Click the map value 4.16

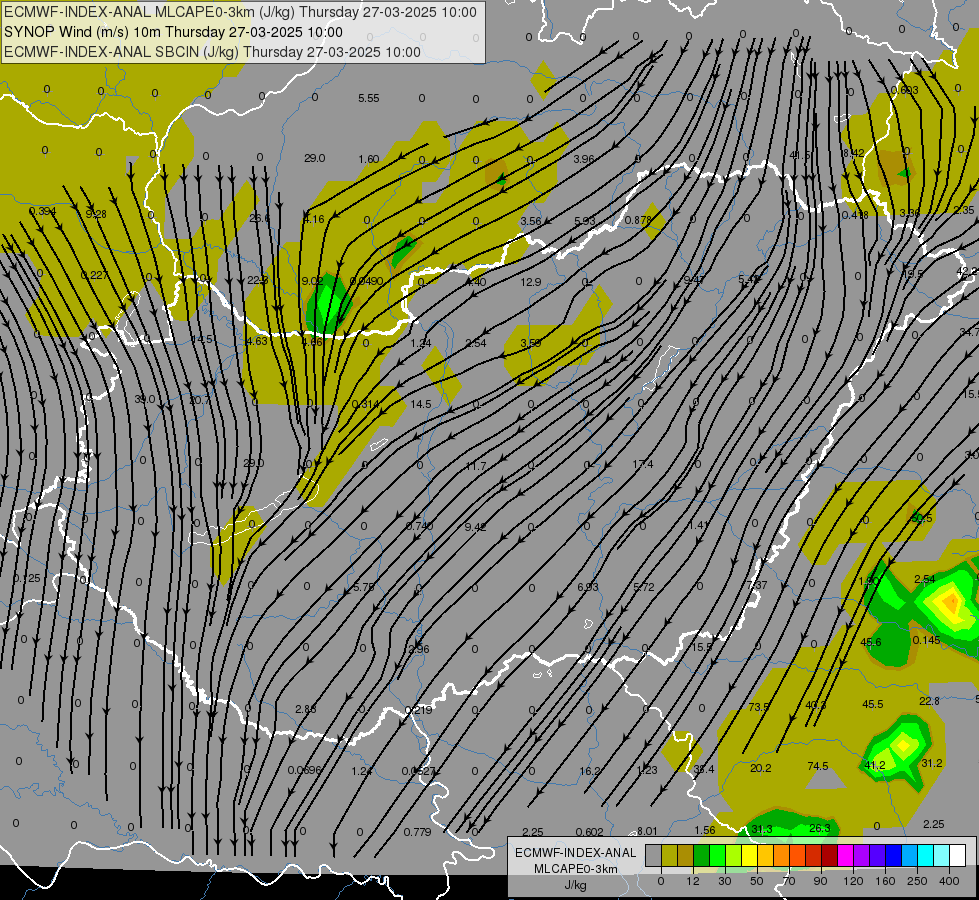pyautogui.click(x=313, y=219)
